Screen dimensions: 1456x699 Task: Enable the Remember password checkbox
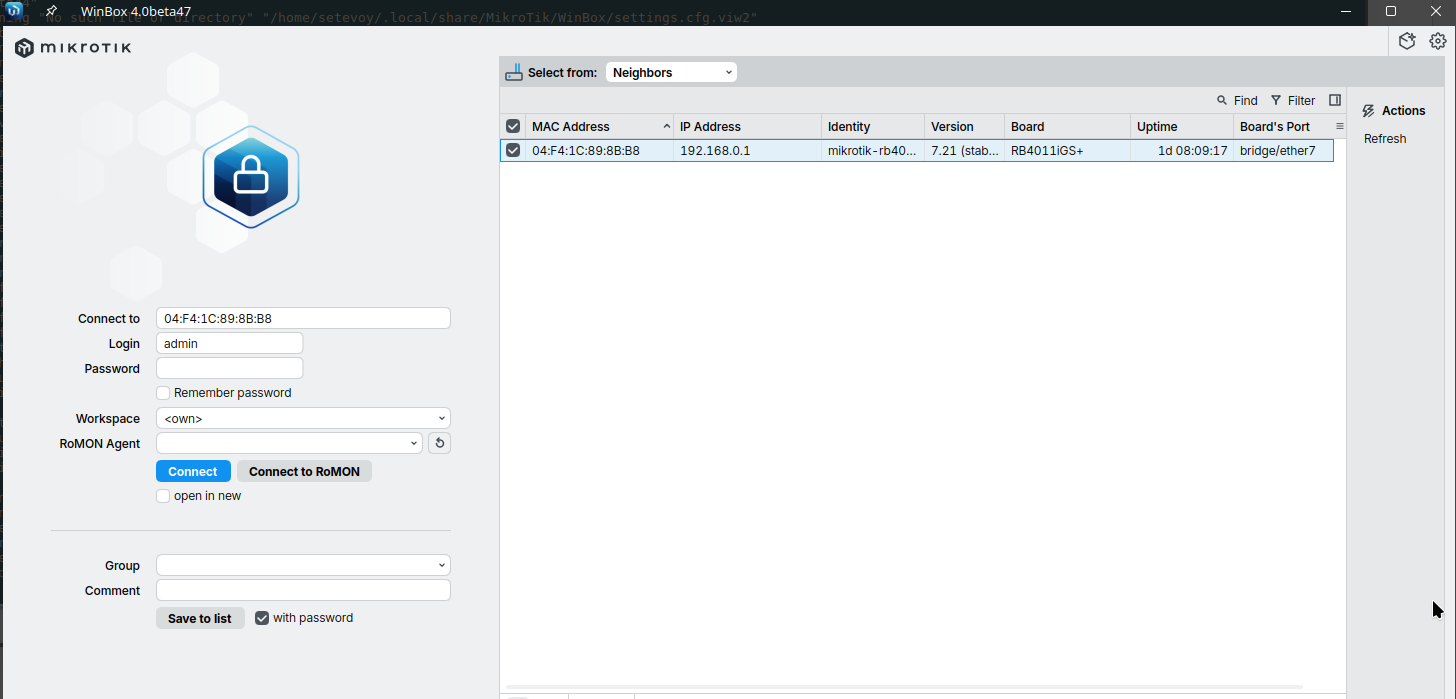(x=163, y=393)
